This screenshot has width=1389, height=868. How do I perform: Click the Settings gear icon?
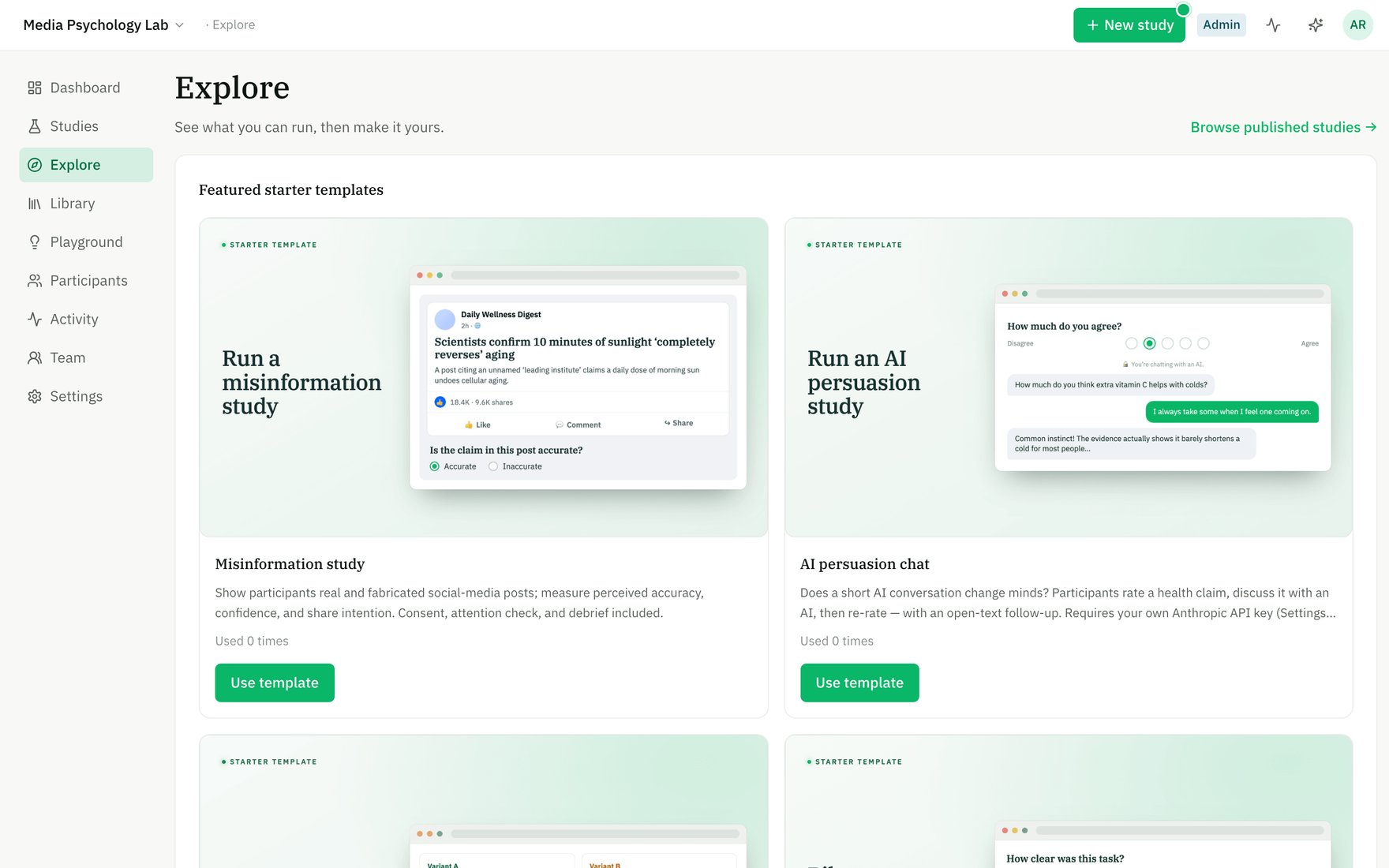(34, 397)
